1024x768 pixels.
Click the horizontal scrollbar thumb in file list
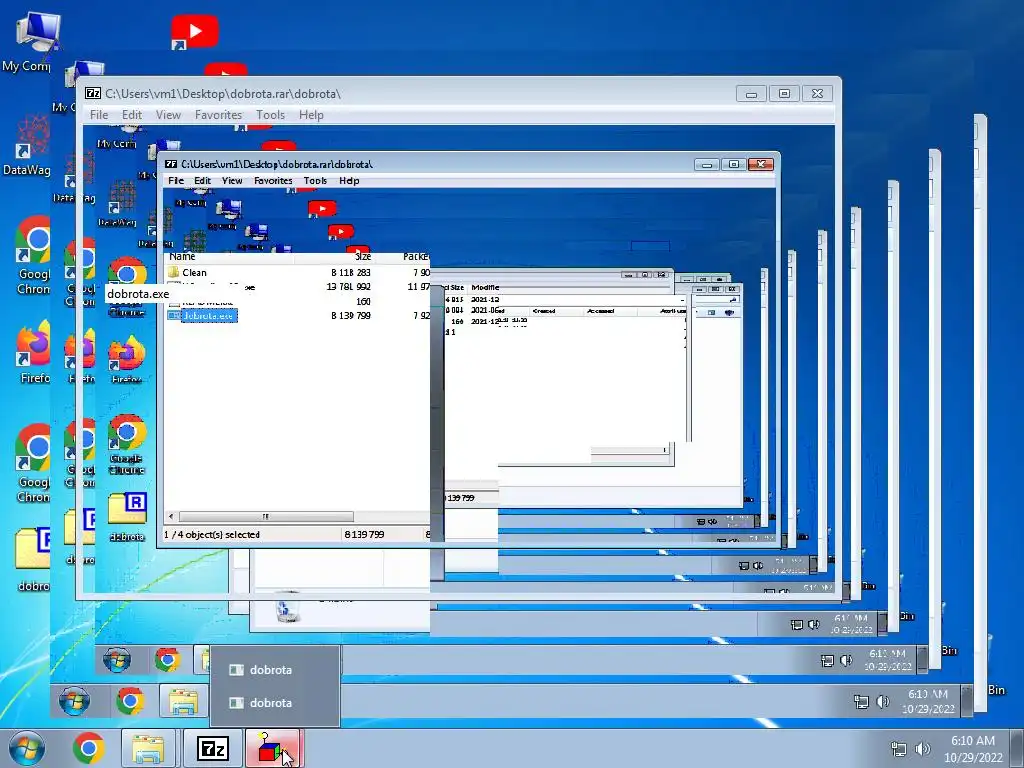point(266,517)
